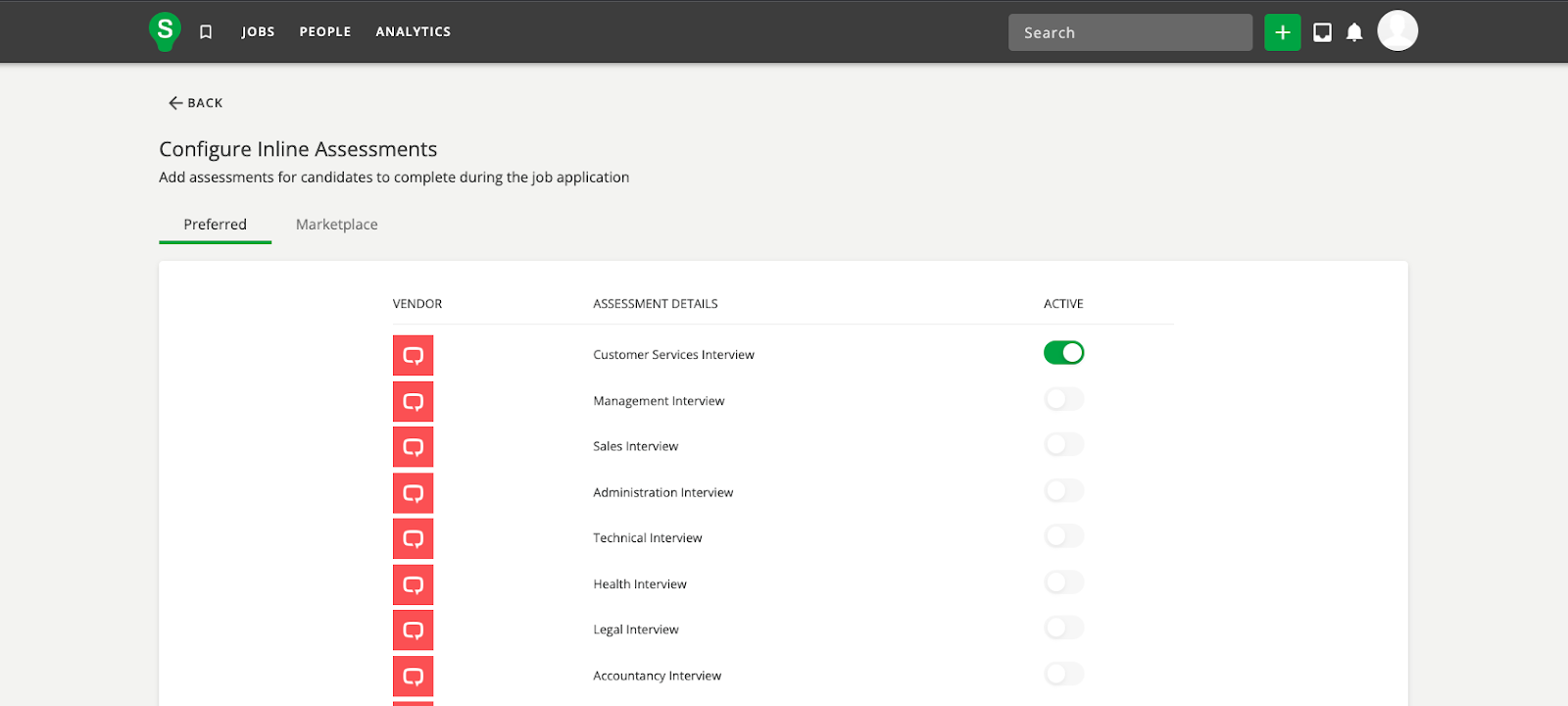The image size is (1568, 706).
Task: Click into the Search field
Action: tap(1129, 32)
